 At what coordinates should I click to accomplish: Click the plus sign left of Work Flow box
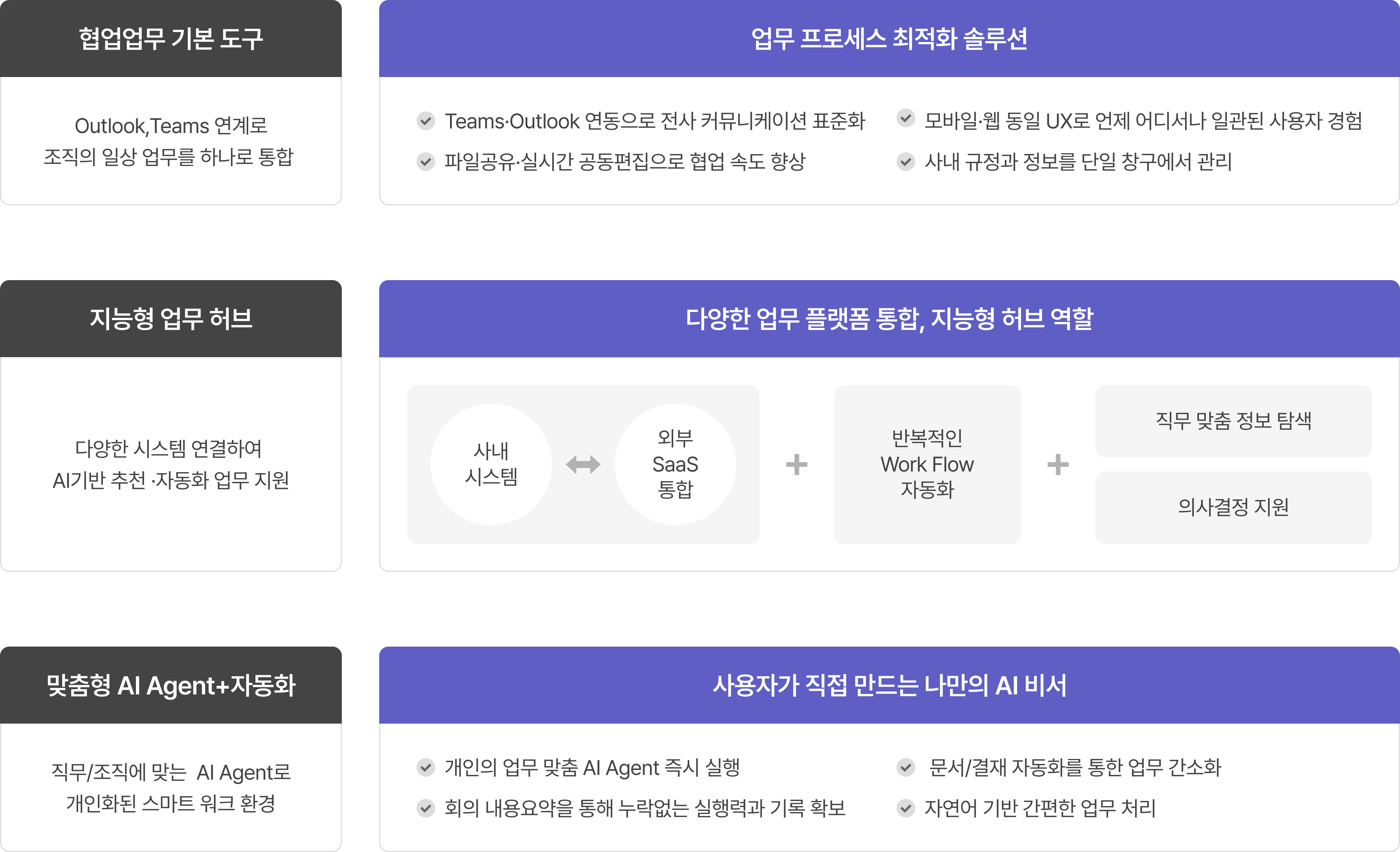(797, 464)
